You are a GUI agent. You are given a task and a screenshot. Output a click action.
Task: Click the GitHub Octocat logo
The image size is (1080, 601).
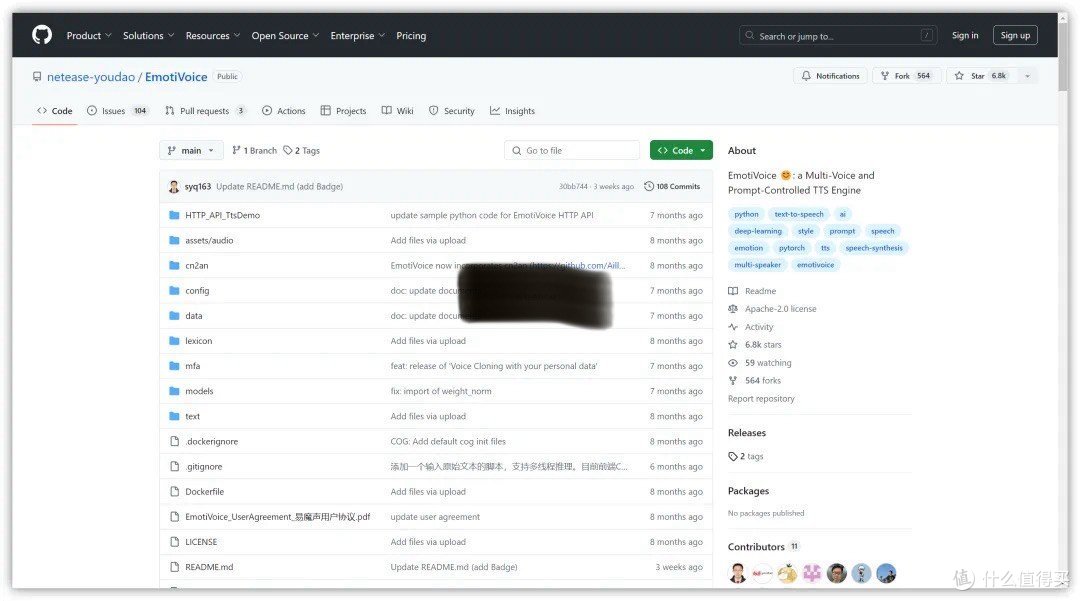tap(40, 34)
